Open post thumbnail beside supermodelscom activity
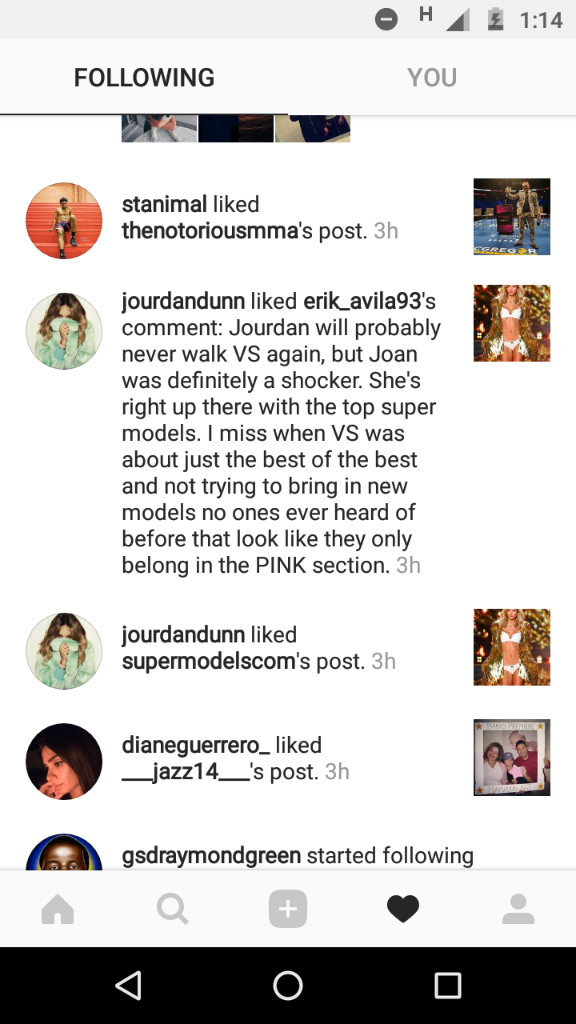 (x=512, y=647)
